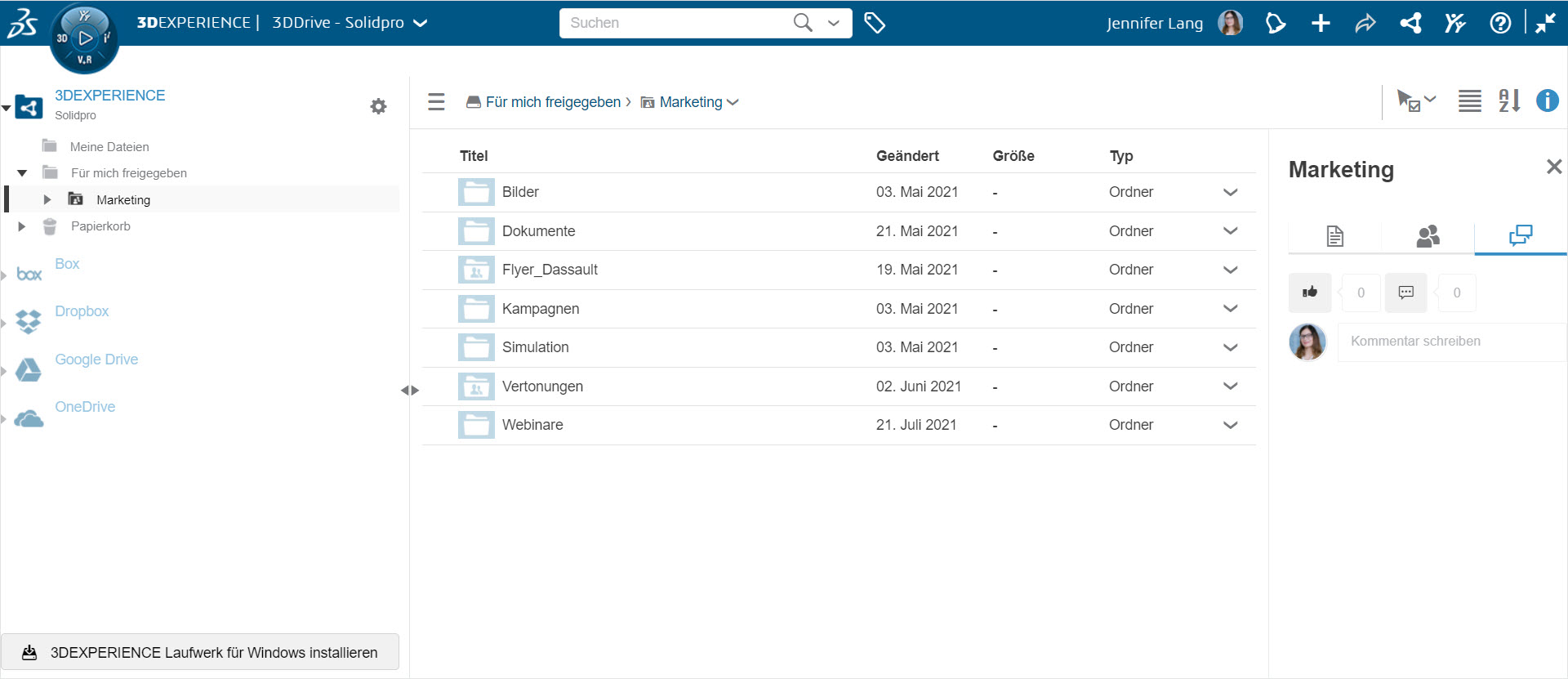1568x679 pixels.
Task: Collapse fullscreen with the arrows icon
Action: click(1545, 23)
